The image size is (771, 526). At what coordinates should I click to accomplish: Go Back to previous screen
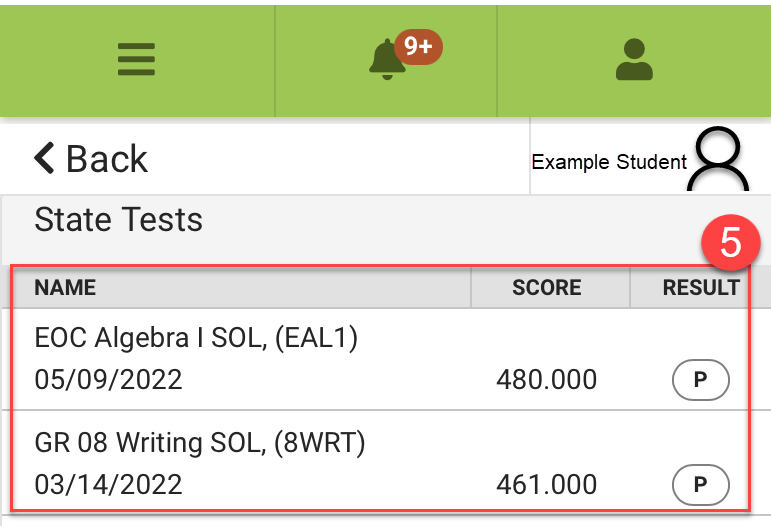coord(91,159)
